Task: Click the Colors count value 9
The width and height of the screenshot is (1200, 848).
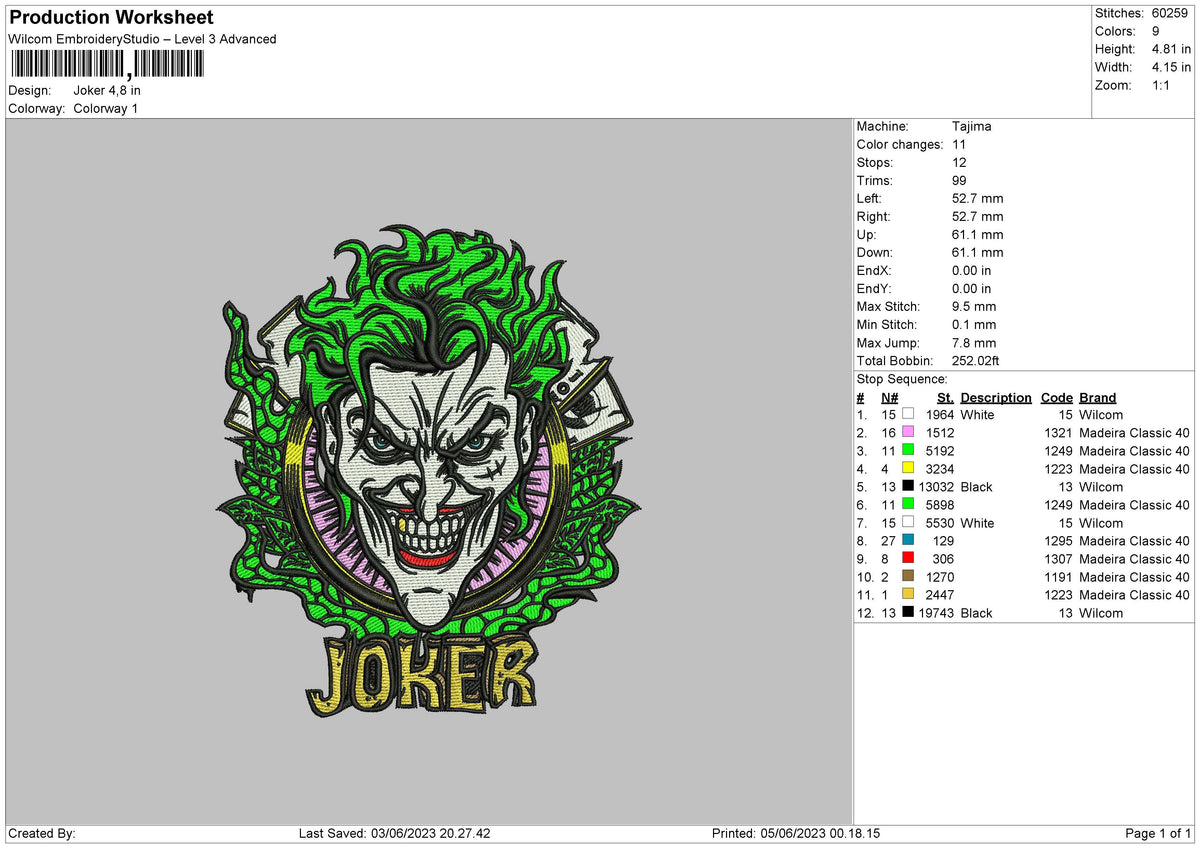Action: (x=1156, y=31)
